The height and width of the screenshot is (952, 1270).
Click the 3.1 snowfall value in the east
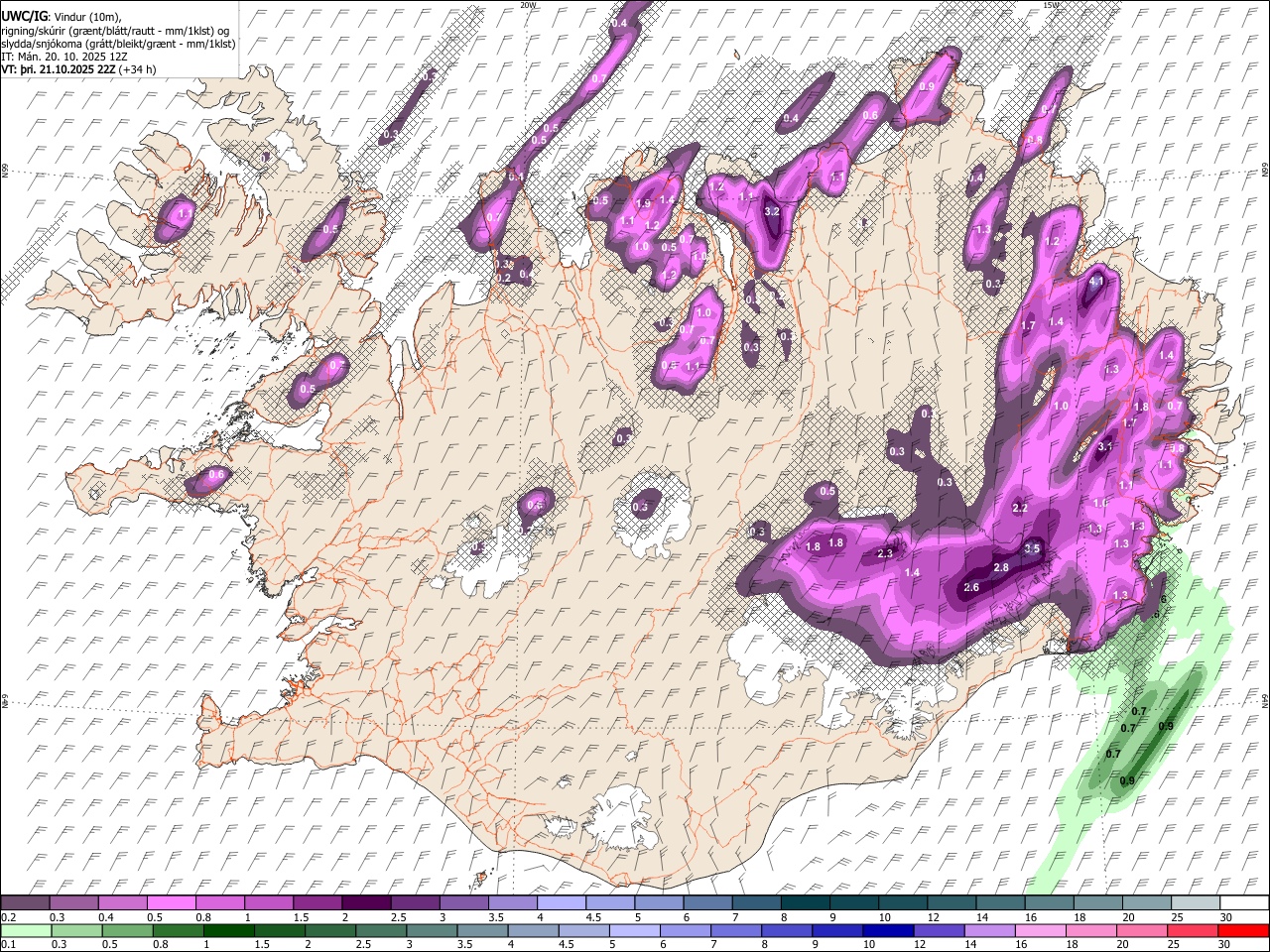click(x=1105, y=446)
